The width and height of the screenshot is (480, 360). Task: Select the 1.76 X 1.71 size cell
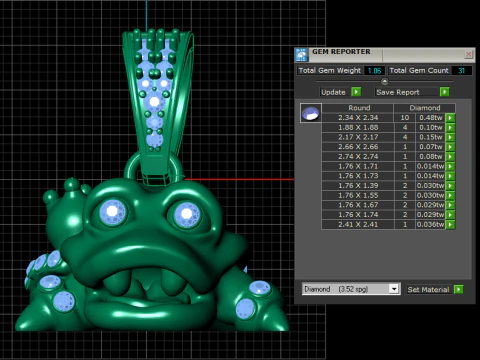(x=358, y=166)
